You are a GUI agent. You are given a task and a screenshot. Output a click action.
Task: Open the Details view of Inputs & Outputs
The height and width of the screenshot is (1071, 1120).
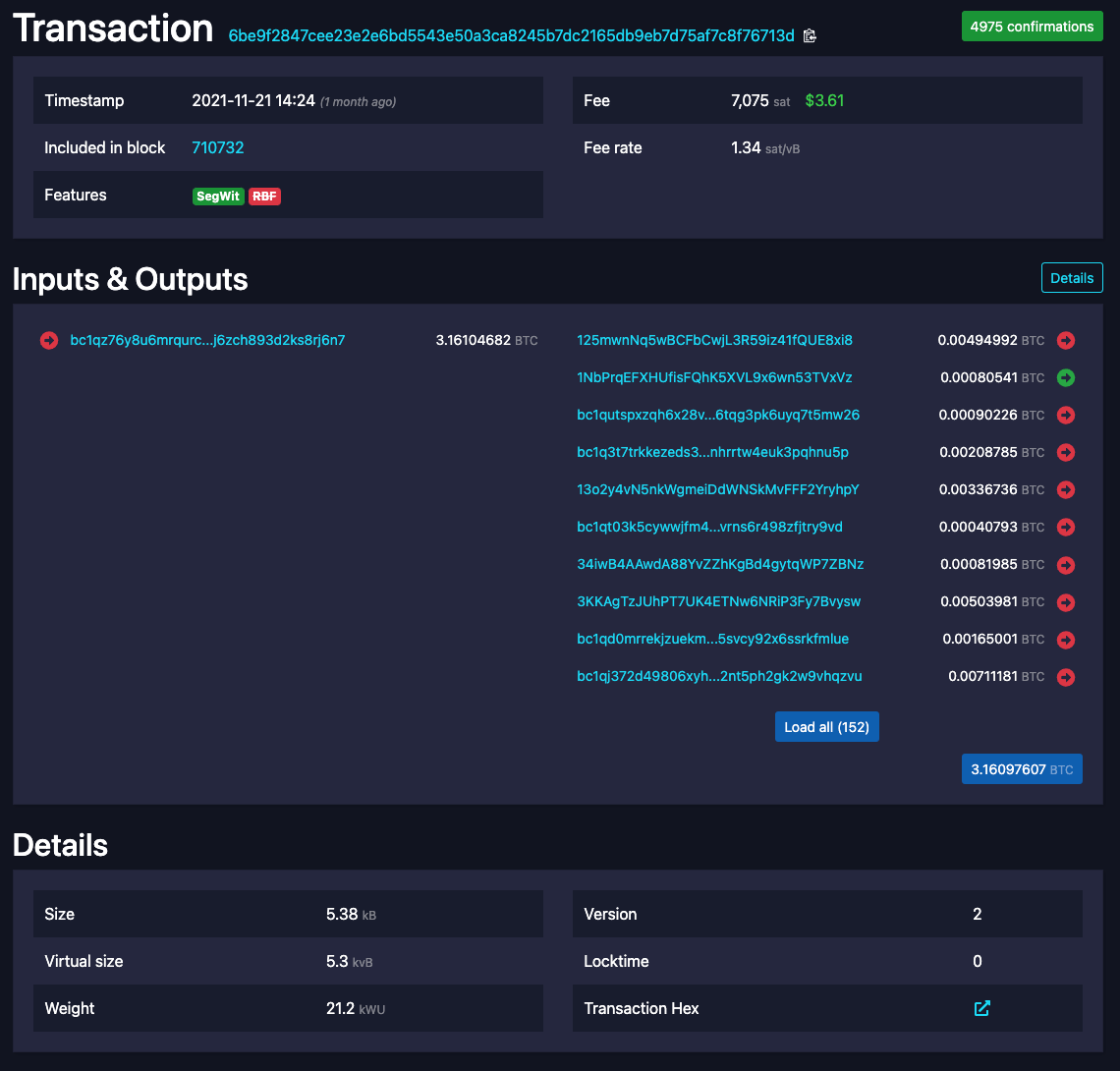click(1071, 277)
